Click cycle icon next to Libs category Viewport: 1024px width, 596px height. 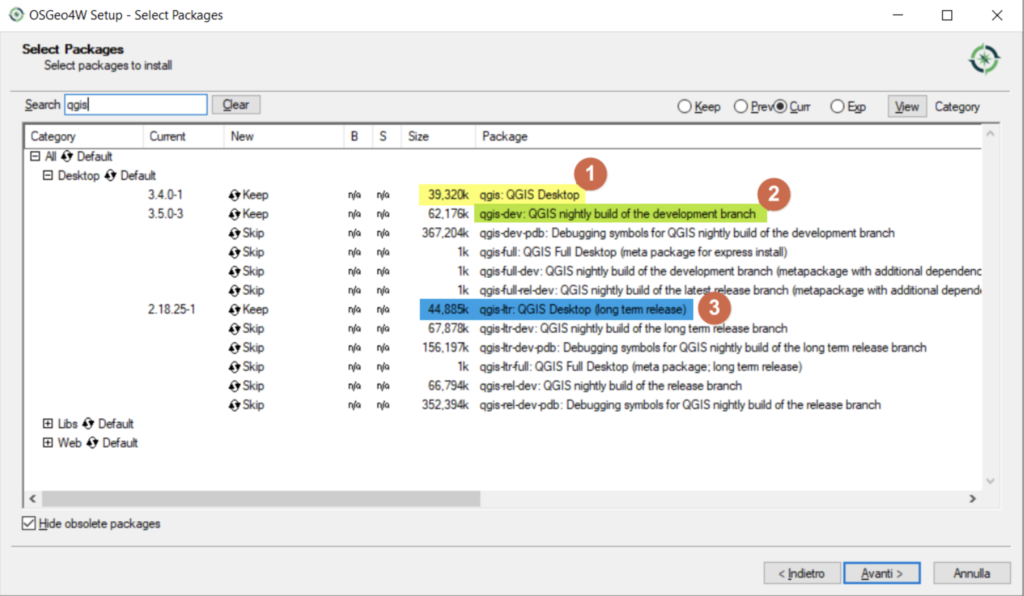point(88,424)
